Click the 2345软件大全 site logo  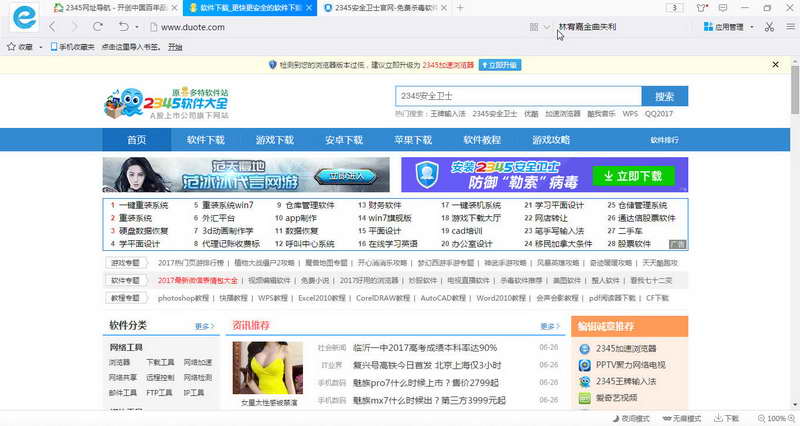pyautogui.click(x=166, y=103)
